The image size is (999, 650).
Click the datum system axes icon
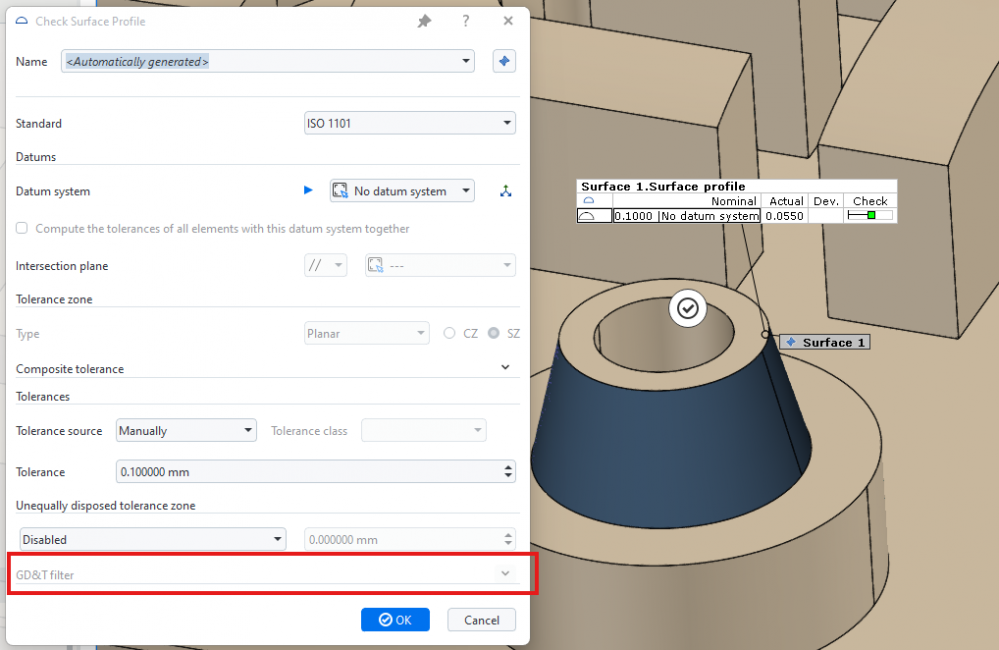506,191
